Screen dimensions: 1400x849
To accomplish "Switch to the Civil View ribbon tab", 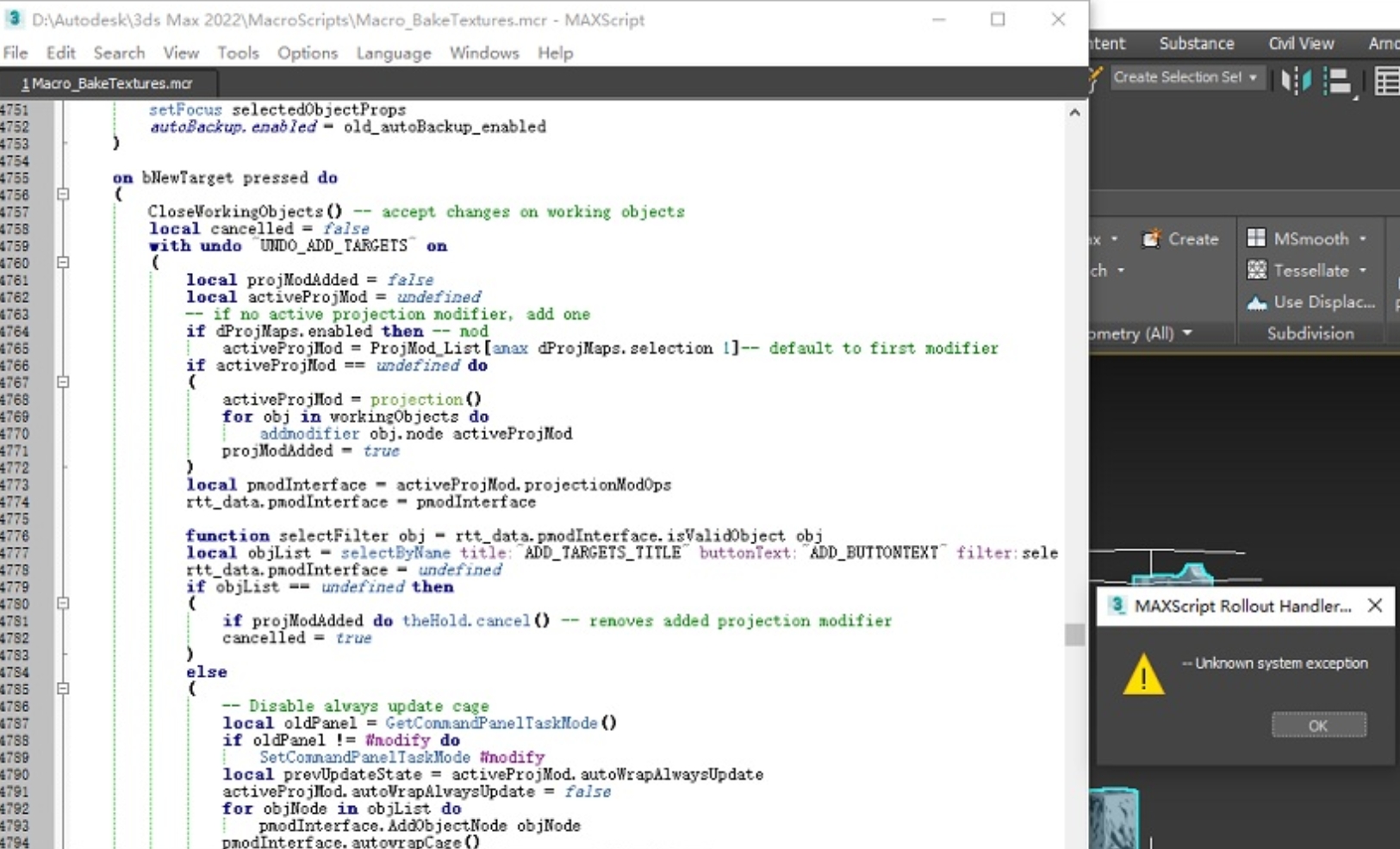I will click(1300, 43).
